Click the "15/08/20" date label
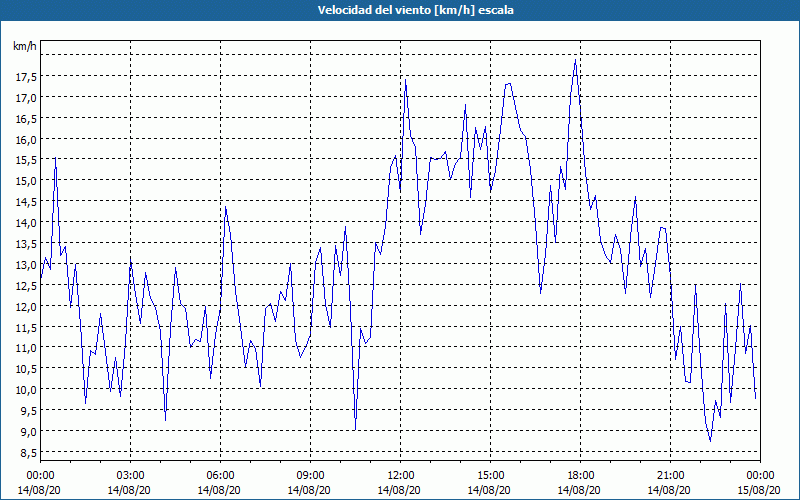Screen dimensions: 800x500 [759, 490]
